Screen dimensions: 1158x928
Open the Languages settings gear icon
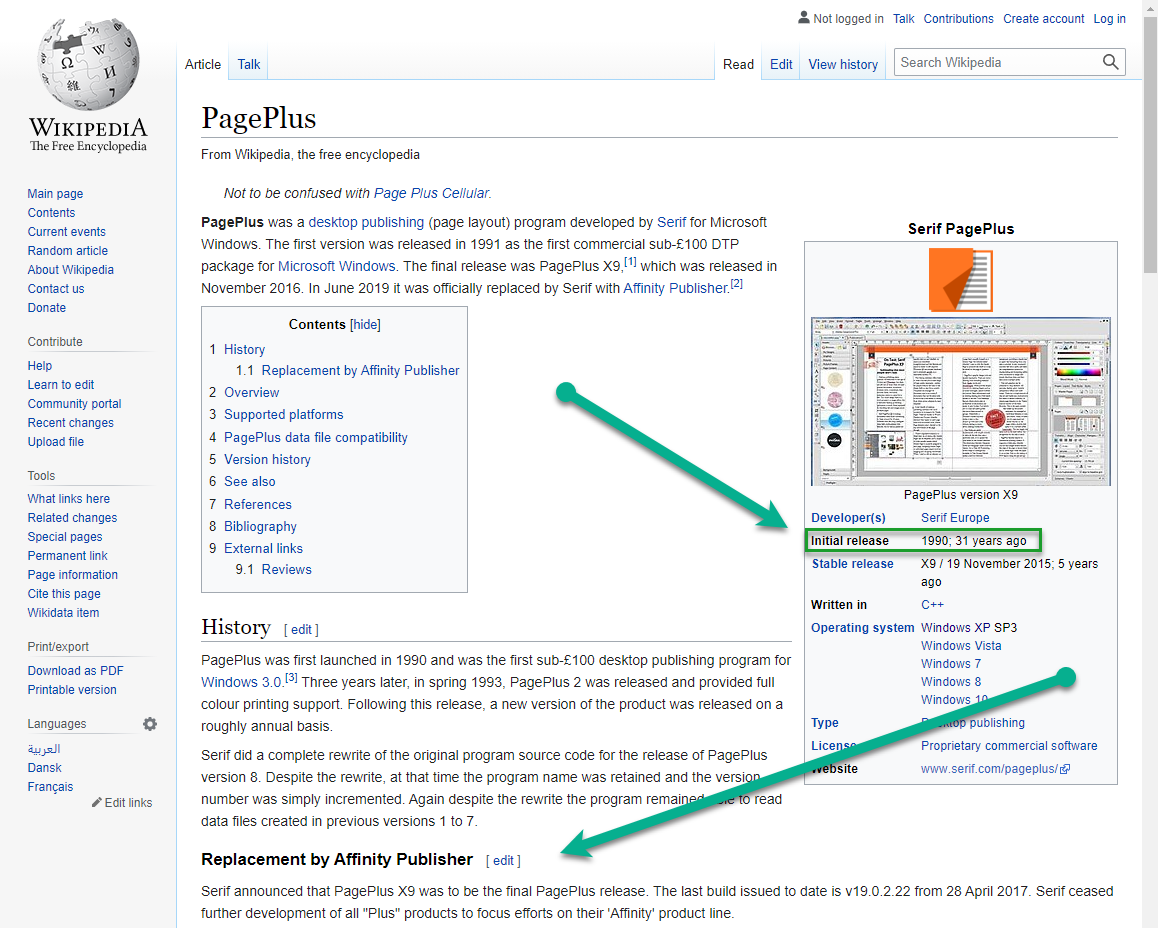point(150,724)
